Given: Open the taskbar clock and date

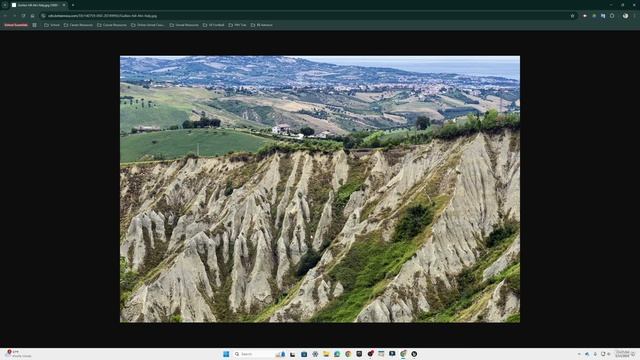Looking at the screenshot, I should click(623, 354).
